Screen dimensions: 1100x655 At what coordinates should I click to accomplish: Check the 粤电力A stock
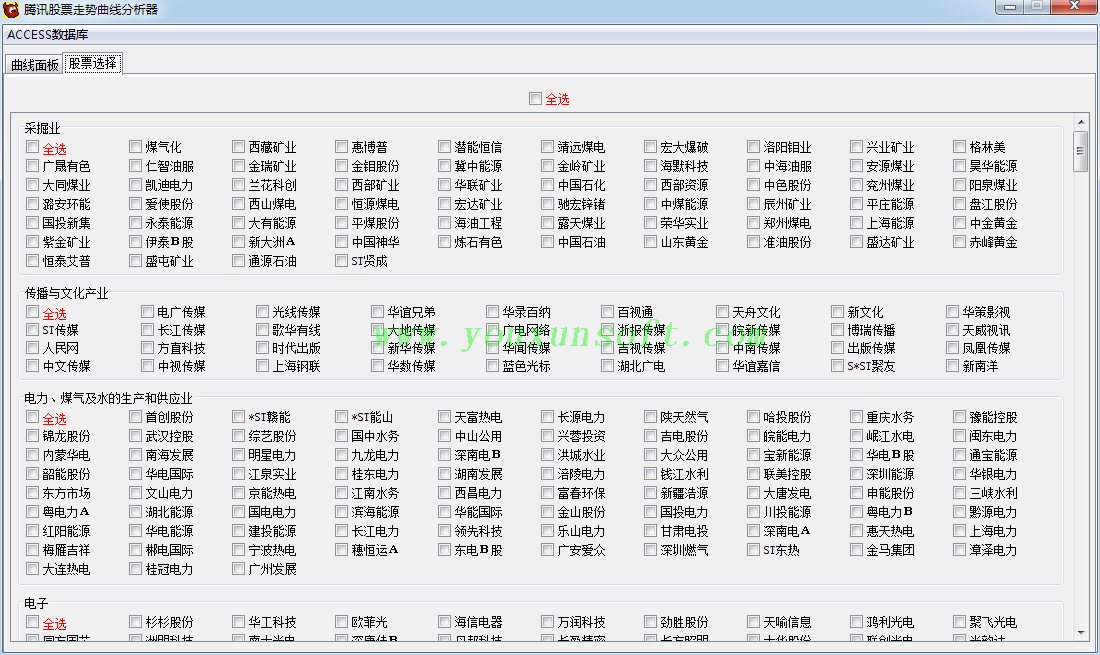(32, 512)
